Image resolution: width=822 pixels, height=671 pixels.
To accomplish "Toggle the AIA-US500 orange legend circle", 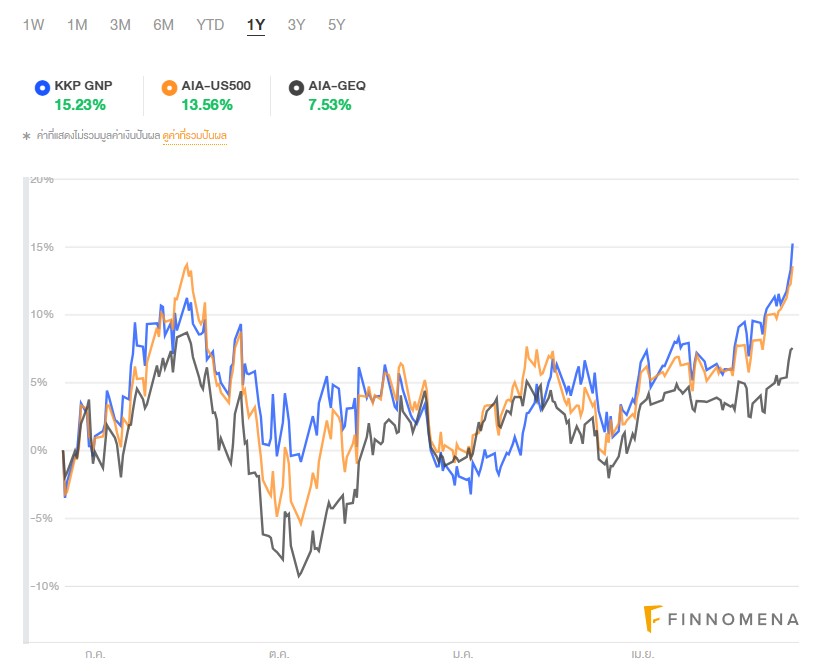I will [x=168, y=87].
